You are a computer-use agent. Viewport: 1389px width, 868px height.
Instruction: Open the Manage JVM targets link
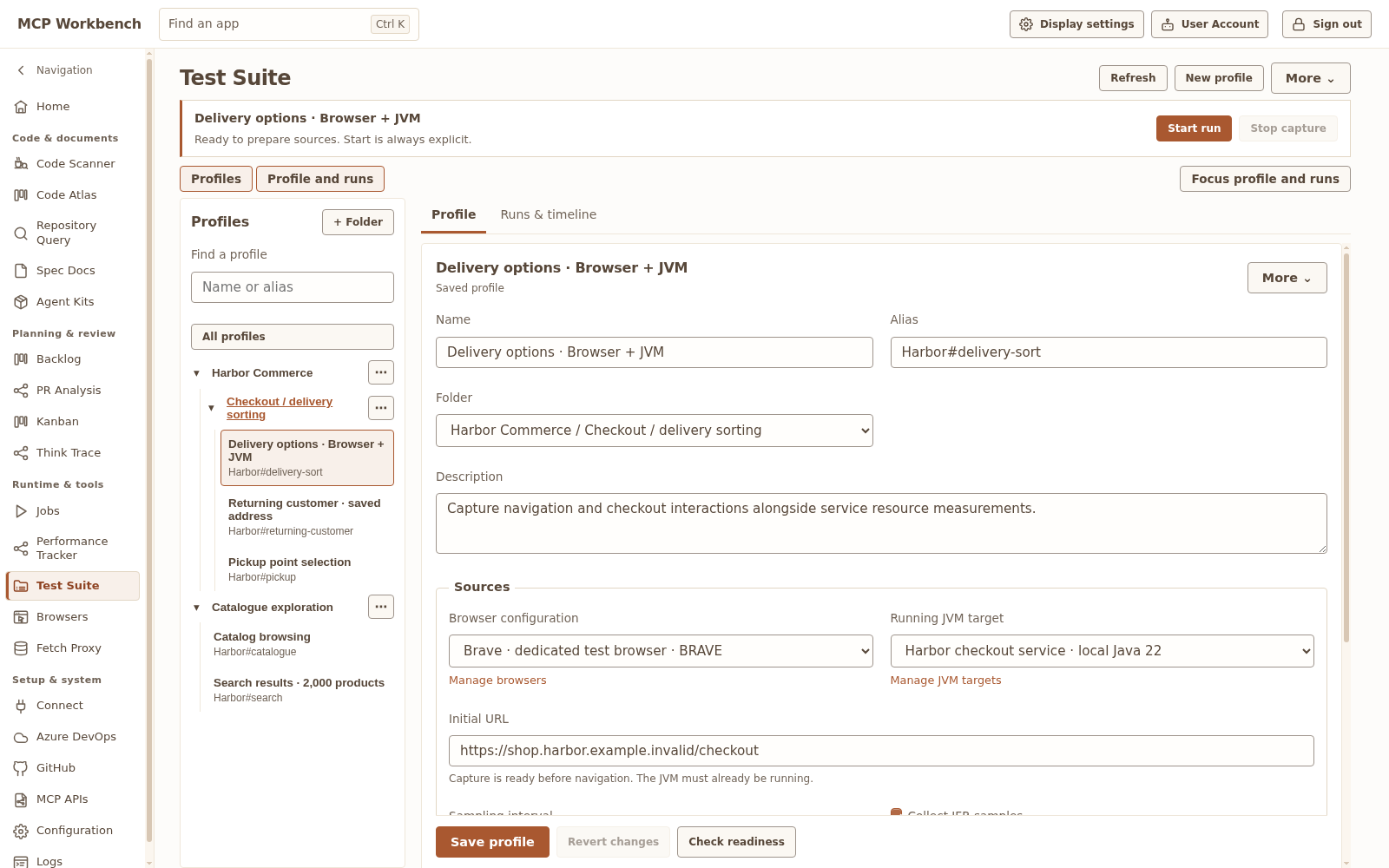(945, 681)
